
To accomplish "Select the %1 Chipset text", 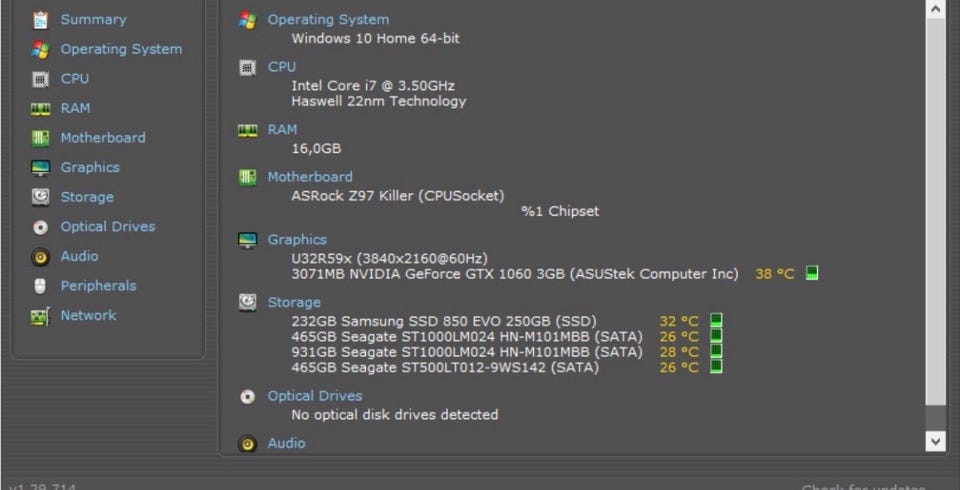I will click(x=560, y=211).
